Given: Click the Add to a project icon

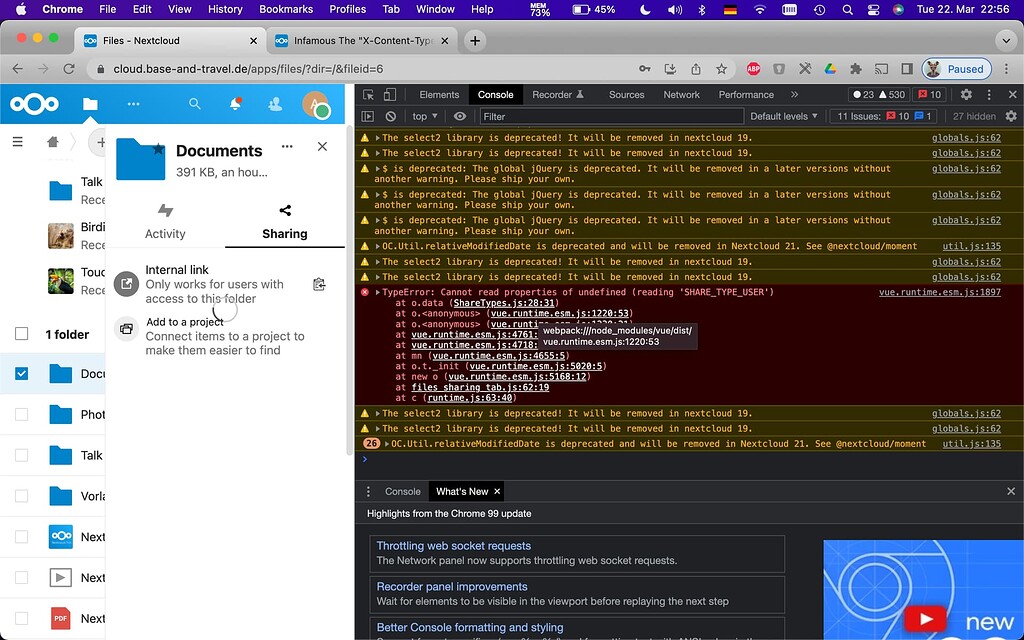Looking at the screenshot, I should click(x=127, y=329).
